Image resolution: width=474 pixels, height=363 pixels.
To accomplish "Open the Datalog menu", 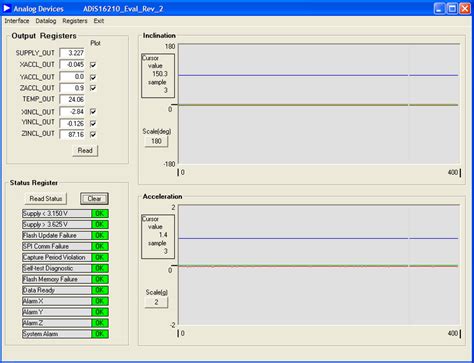I will 46,21.
